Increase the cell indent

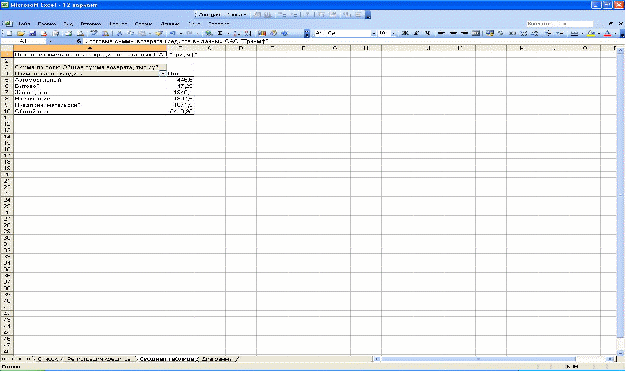click(x=559, y=34)
